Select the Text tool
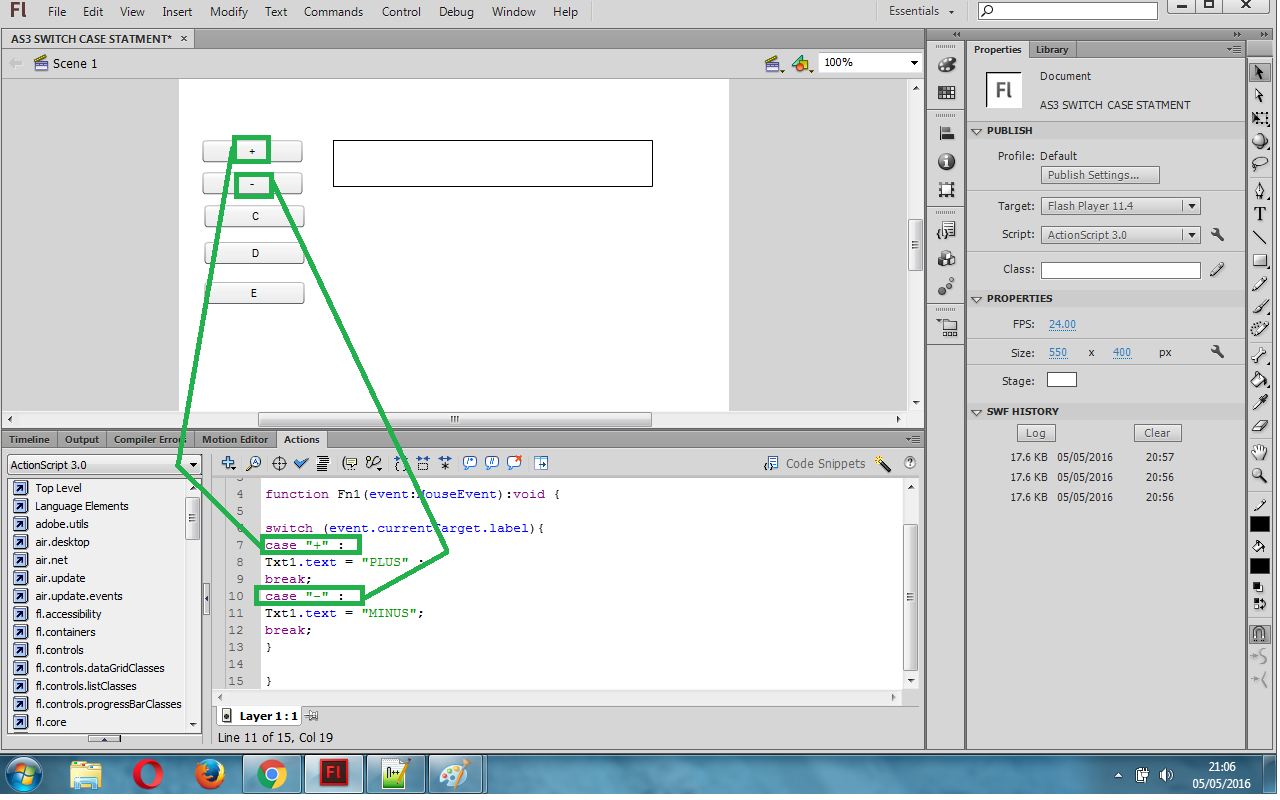1280x800 pixels. [1260, 213]
